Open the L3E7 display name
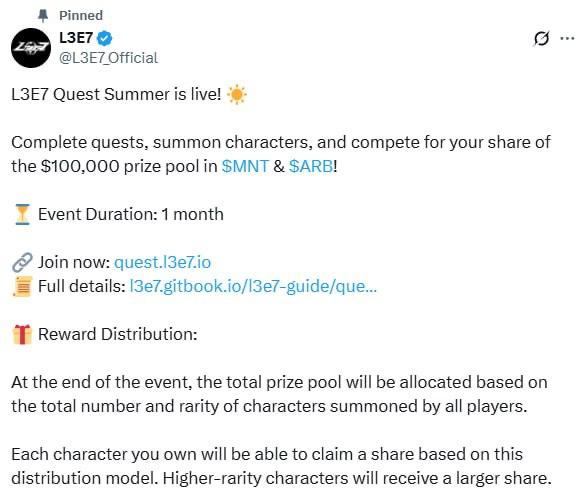The height and width of the screenshot is (492, 586). [x=76, y=38]
